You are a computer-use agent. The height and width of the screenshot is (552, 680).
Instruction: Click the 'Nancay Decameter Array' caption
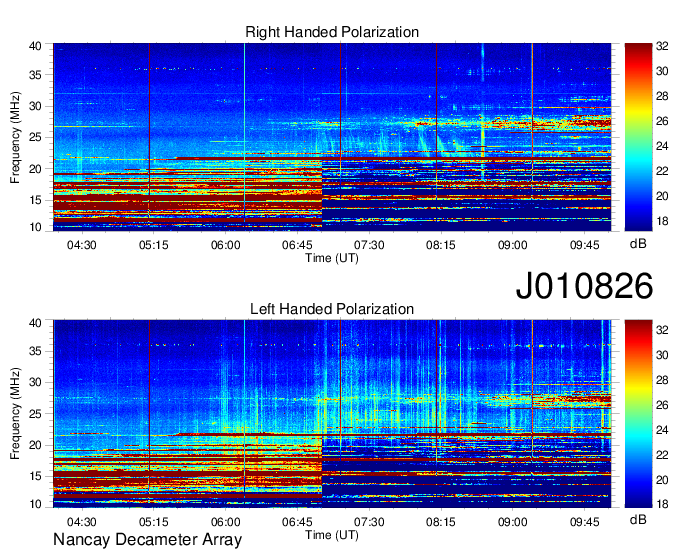pyautogui.click(x=147, y=540)
